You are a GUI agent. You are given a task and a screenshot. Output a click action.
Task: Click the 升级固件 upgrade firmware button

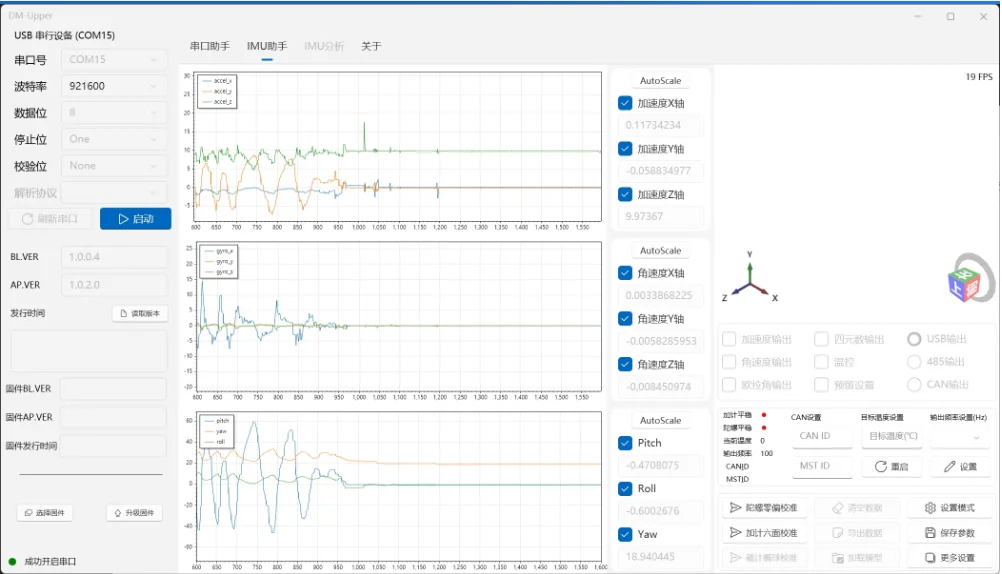click(x=134, y=513)
